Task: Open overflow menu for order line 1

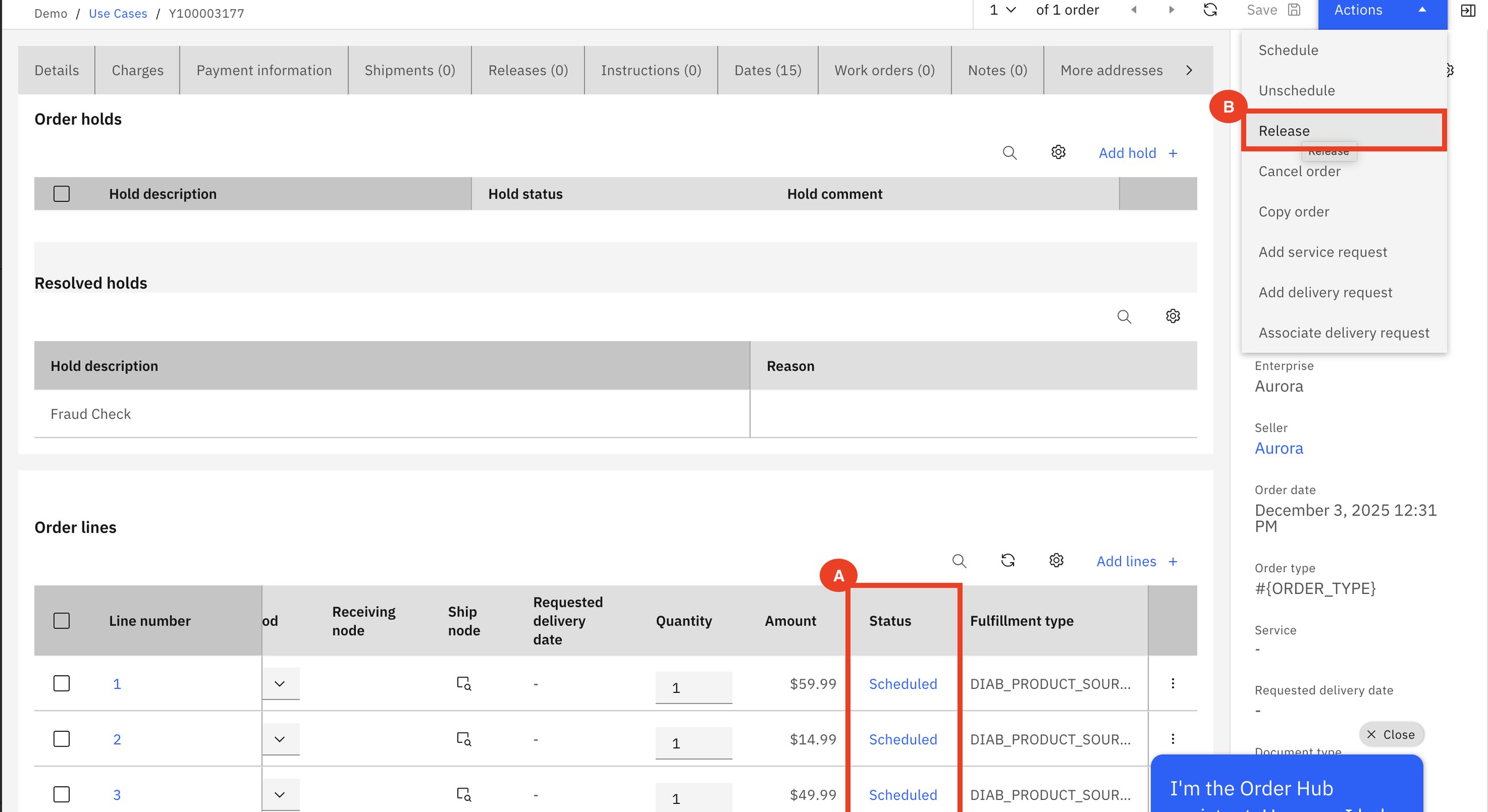Action: [1173, 683]
